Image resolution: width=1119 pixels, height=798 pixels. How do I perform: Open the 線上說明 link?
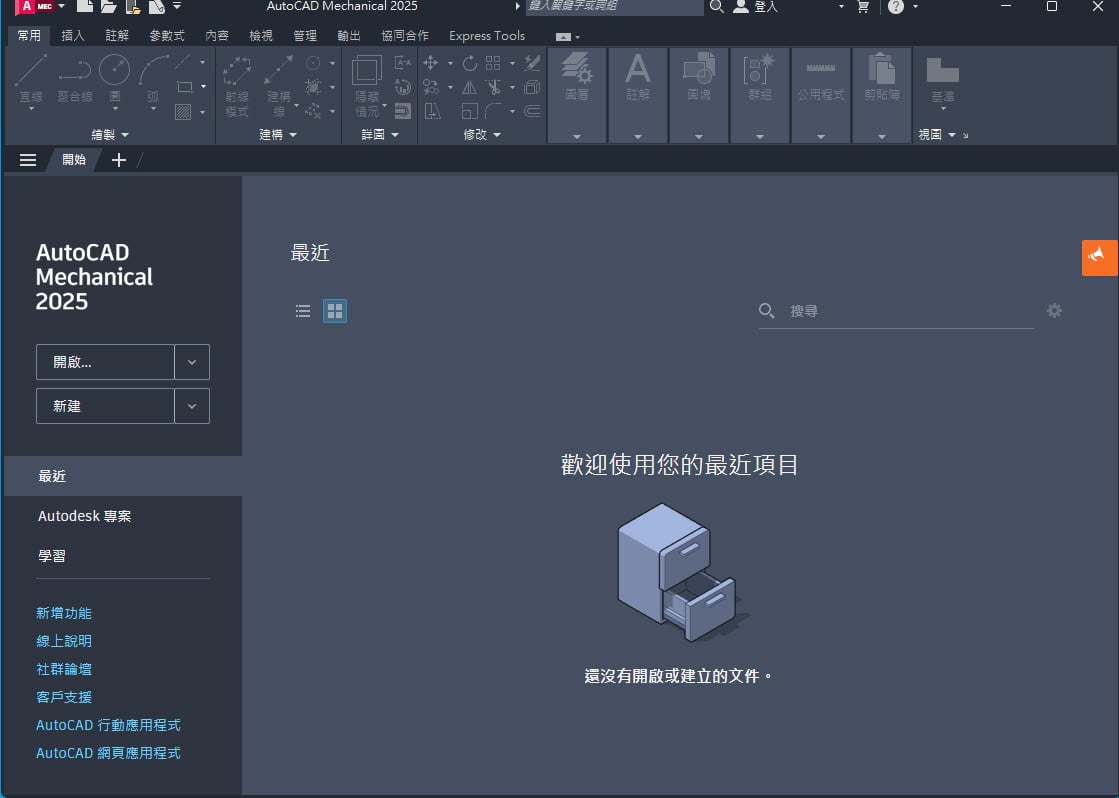64,641
